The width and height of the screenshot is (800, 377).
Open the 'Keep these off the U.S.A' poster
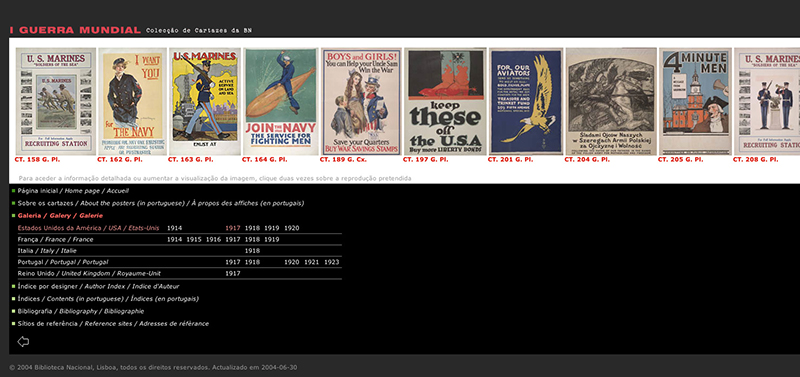tap(445, 102)
